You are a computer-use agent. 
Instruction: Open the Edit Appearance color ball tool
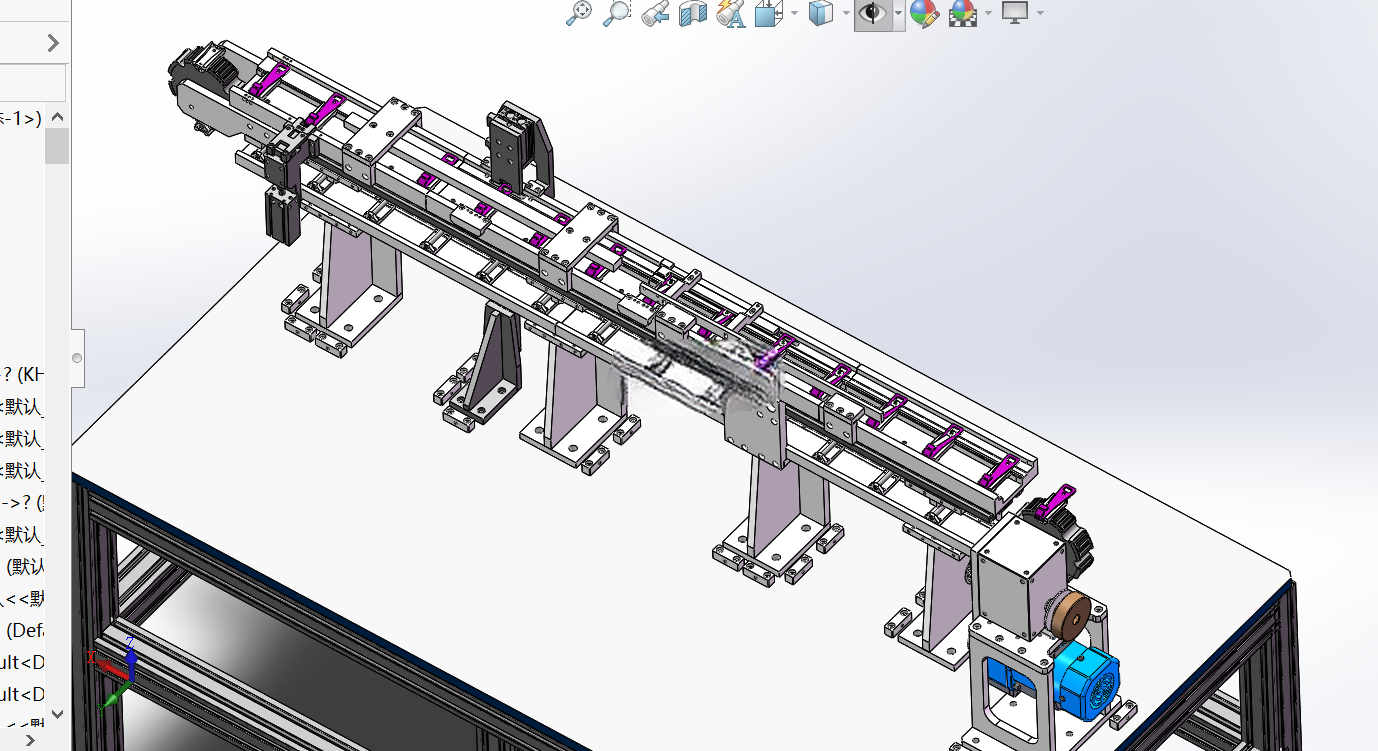point(924,13)
